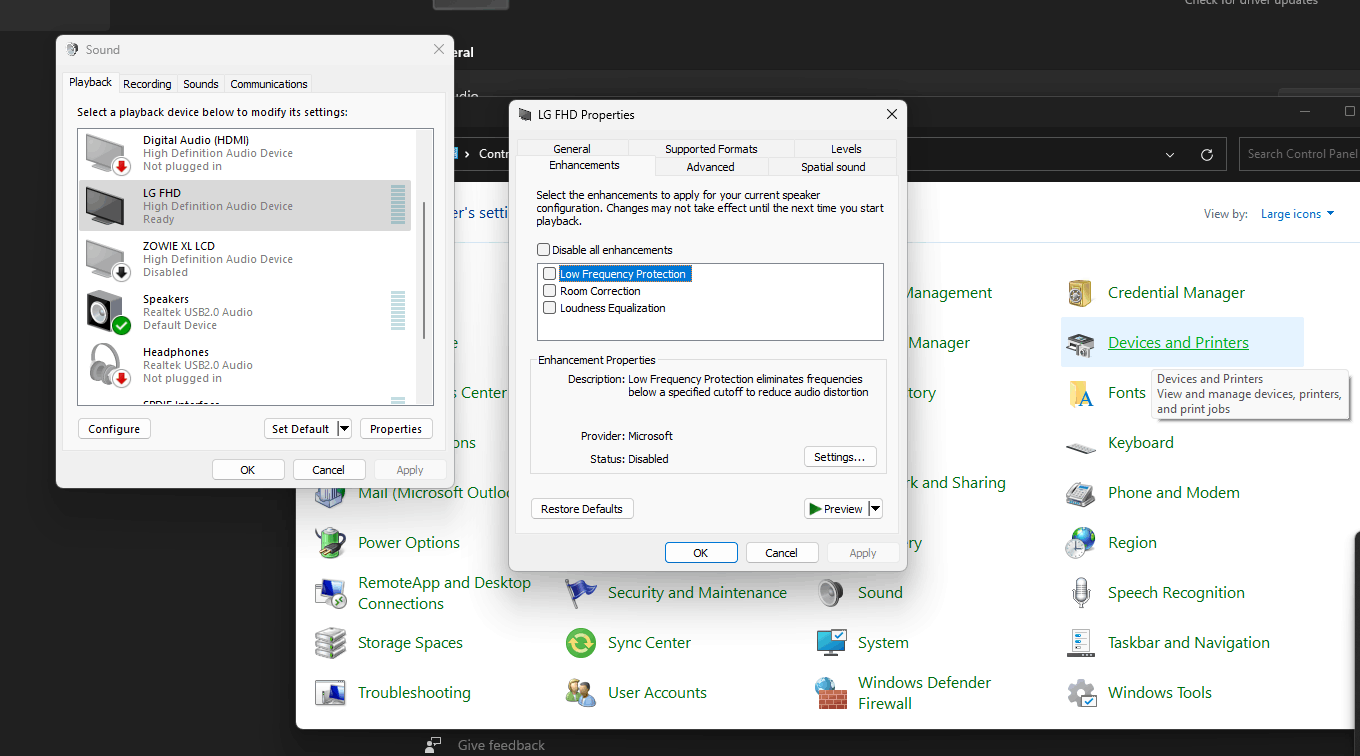This screenshot has height=756, width=1360.
Task: Open the Speech Recognition microphone icon
Action: tap(1080, 593)
